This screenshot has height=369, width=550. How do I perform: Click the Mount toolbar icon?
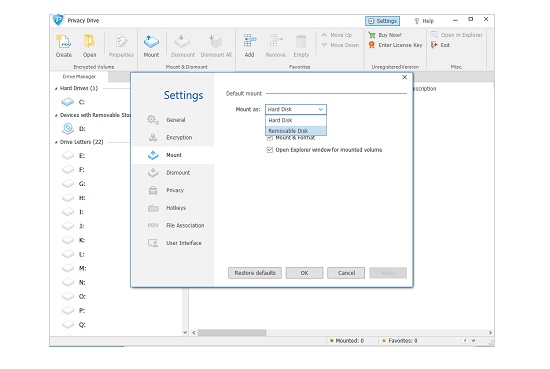(151, 42)
